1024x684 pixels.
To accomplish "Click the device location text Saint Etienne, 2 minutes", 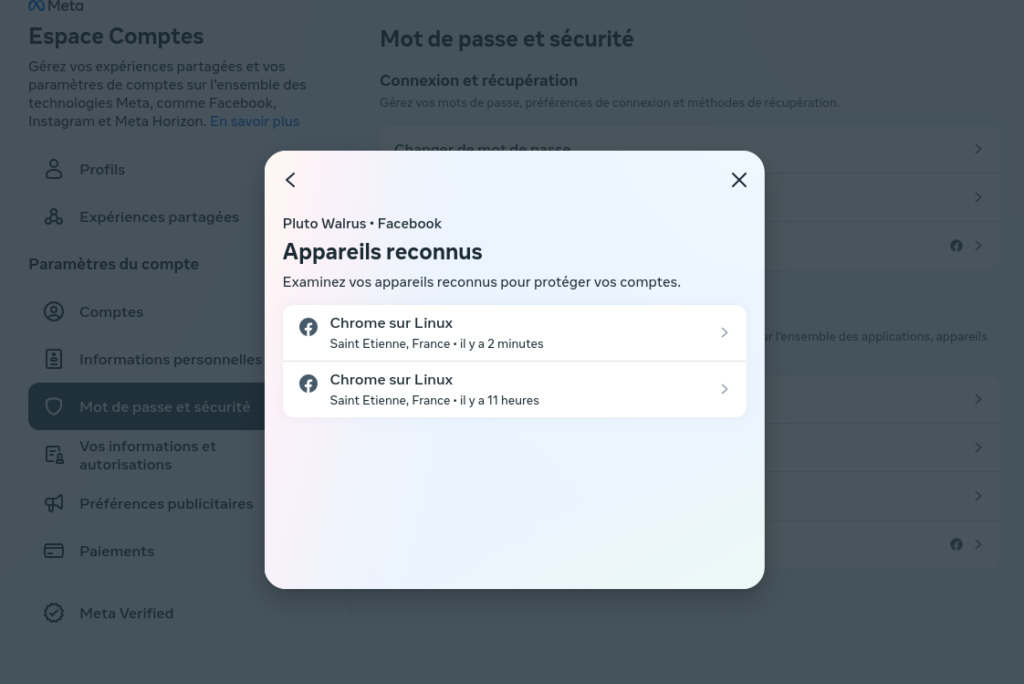I will tap(436, 344).
